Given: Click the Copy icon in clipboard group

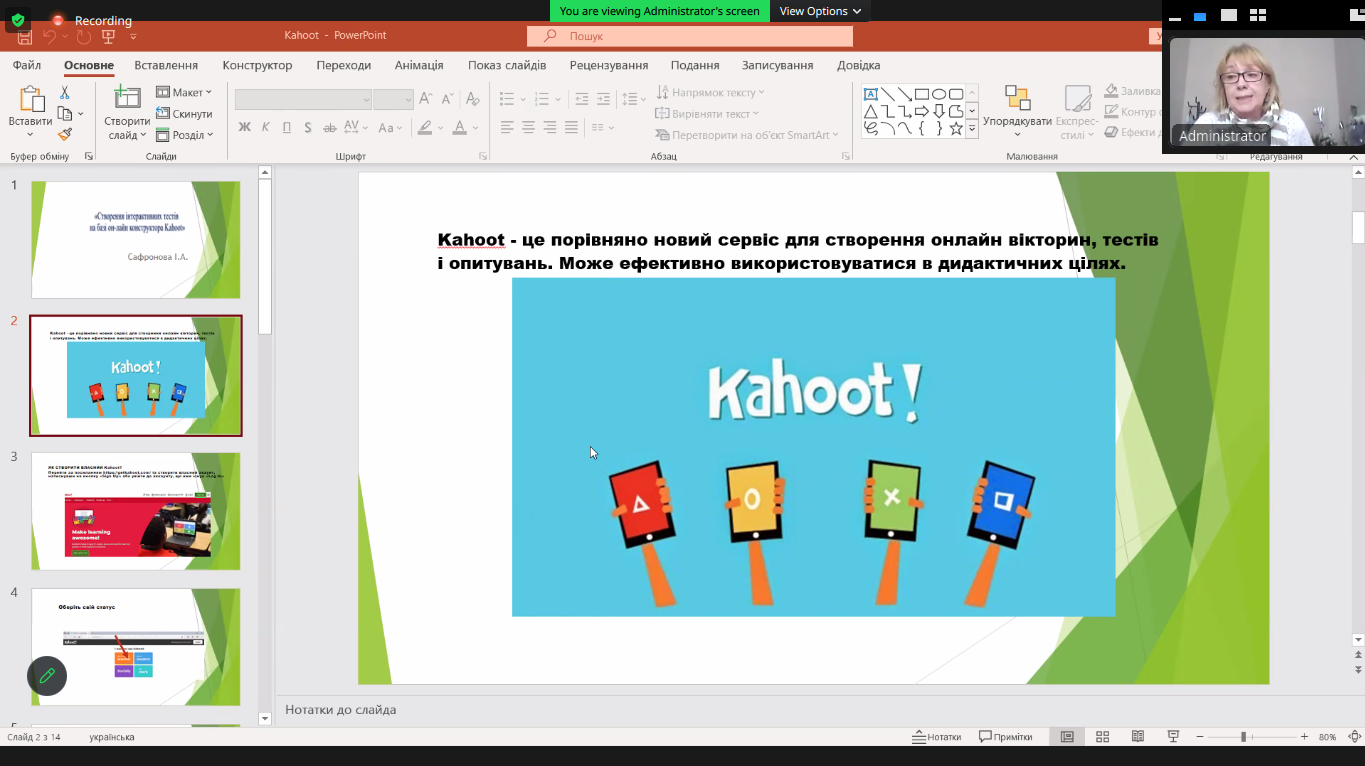Looking at the screenshot, I should click(64, 113).
